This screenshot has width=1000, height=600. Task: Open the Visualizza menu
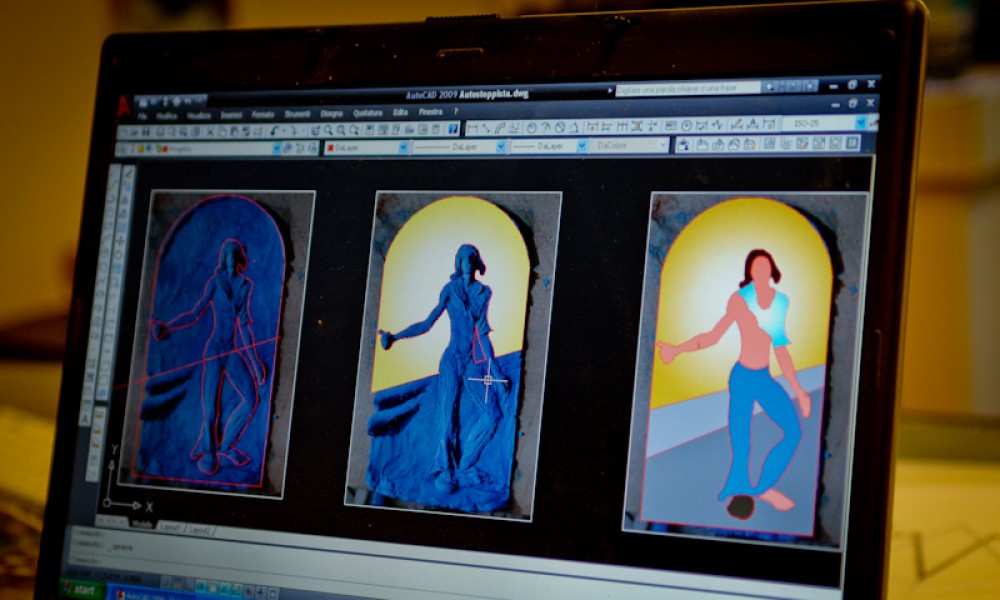198,116
